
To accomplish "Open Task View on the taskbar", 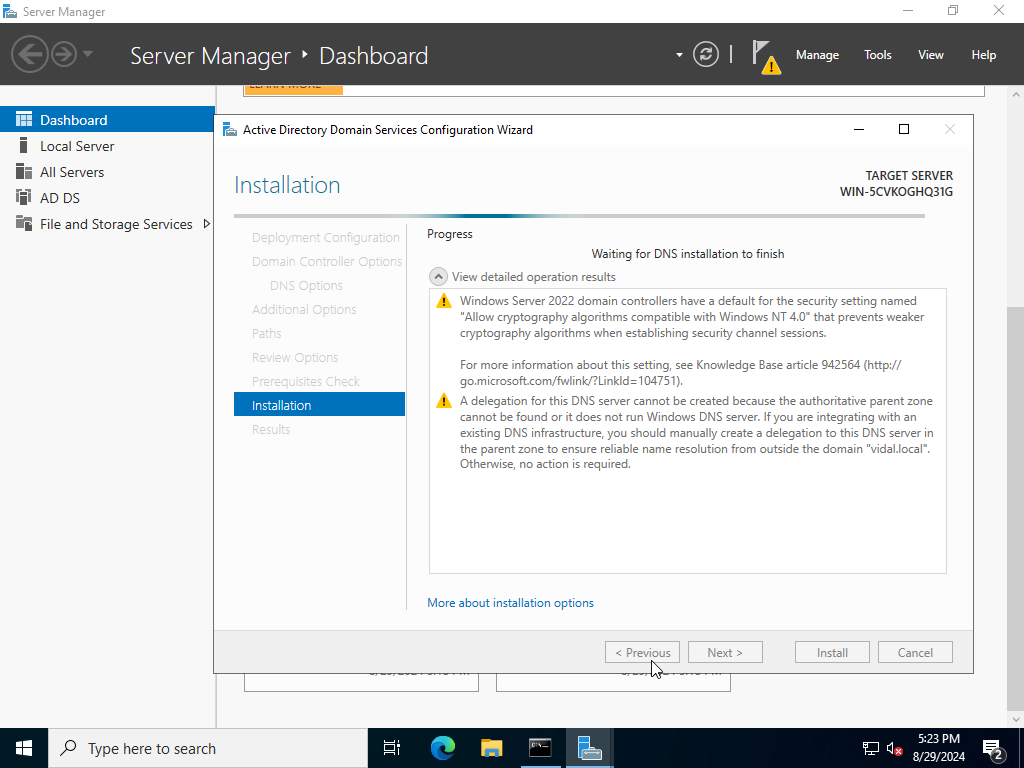I will pos(392,748).
